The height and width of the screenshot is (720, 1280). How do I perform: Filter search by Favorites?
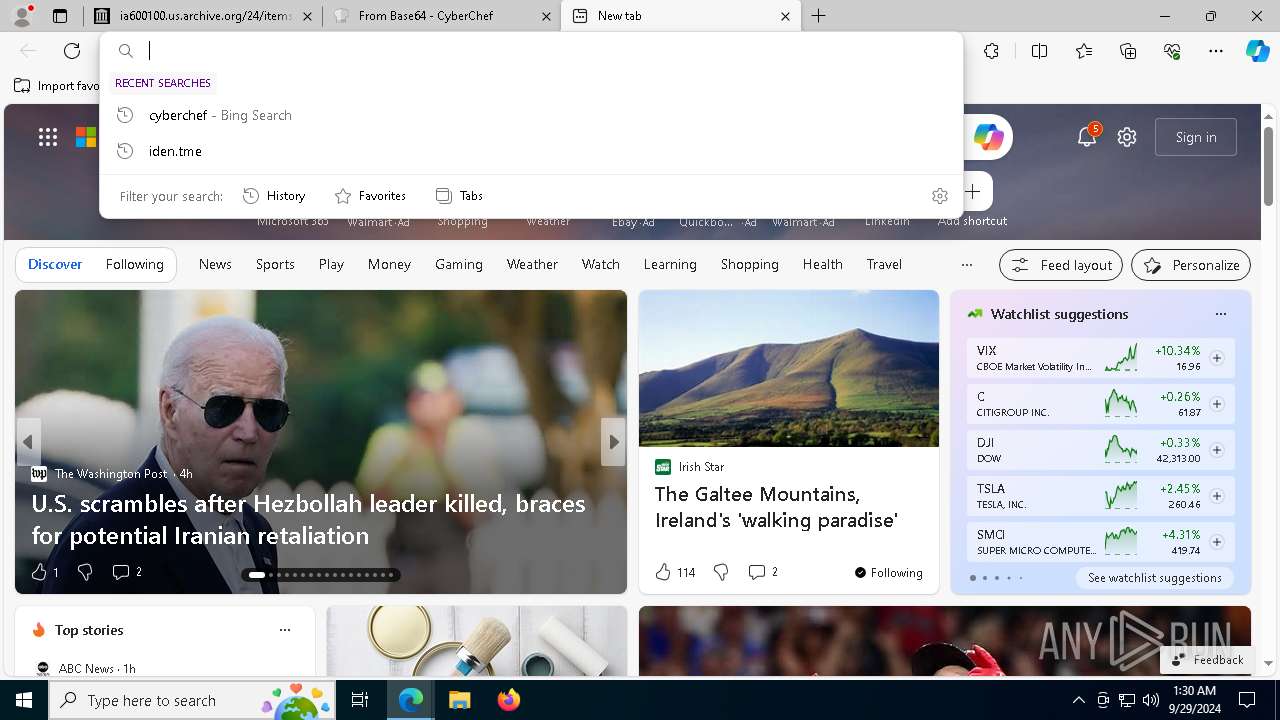pos(370,196)
